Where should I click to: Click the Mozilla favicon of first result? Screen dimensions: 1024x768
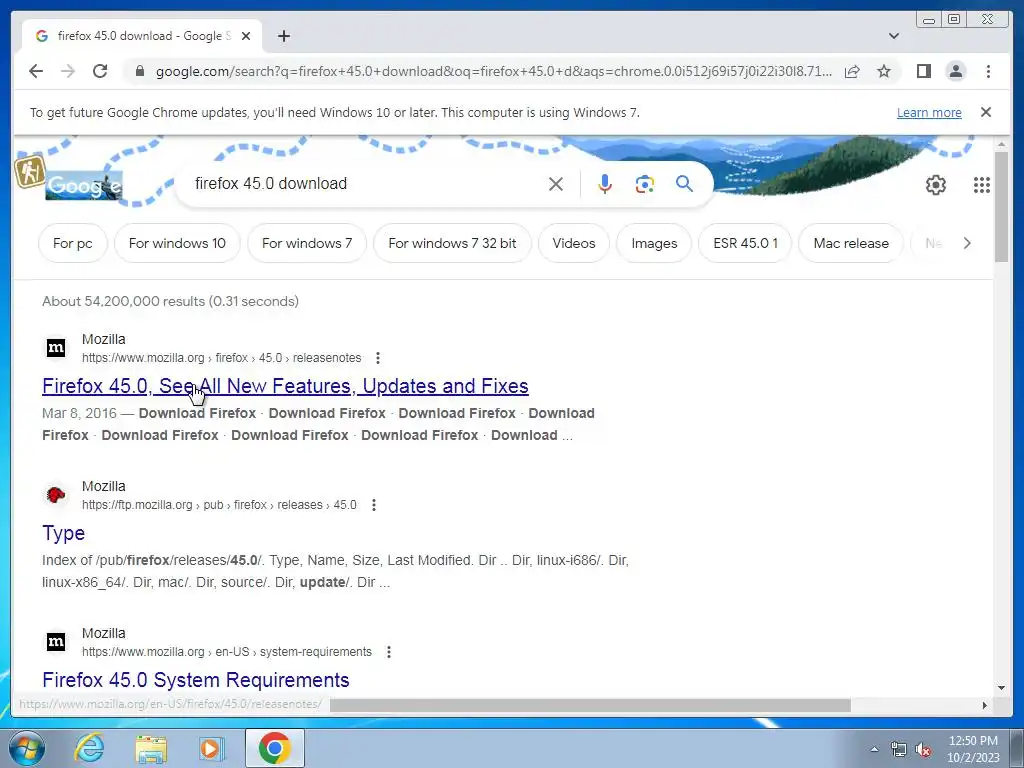(56, 348)
